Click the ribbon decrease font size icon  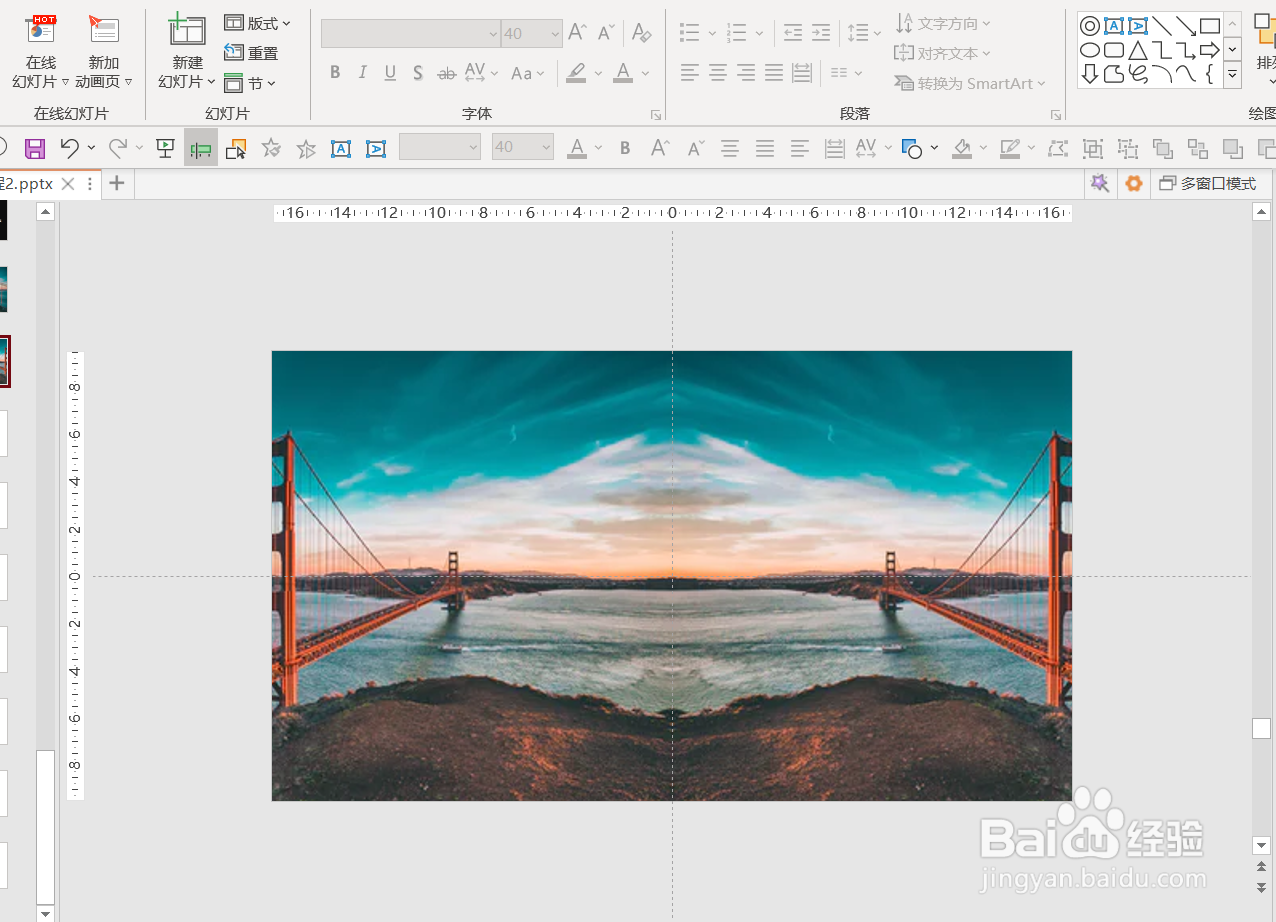606,33
